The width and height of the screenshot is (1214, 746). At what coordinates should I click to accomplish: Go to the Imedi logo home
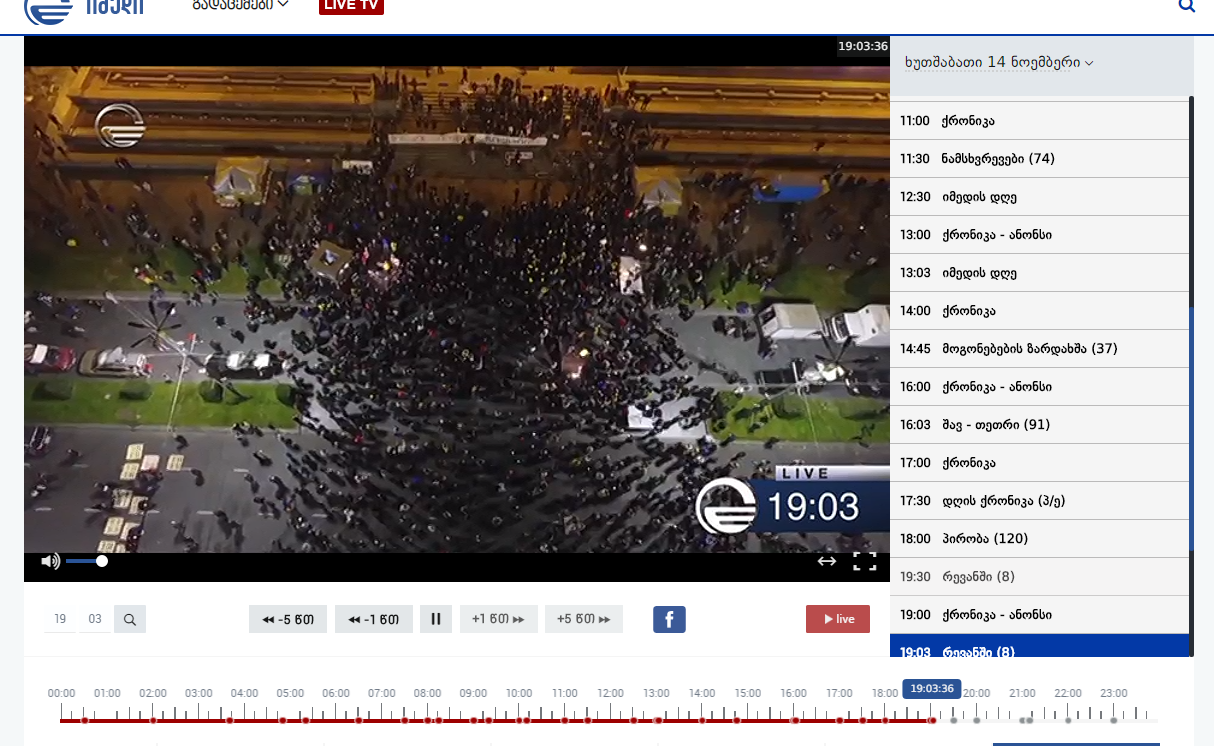click(85, 10)
